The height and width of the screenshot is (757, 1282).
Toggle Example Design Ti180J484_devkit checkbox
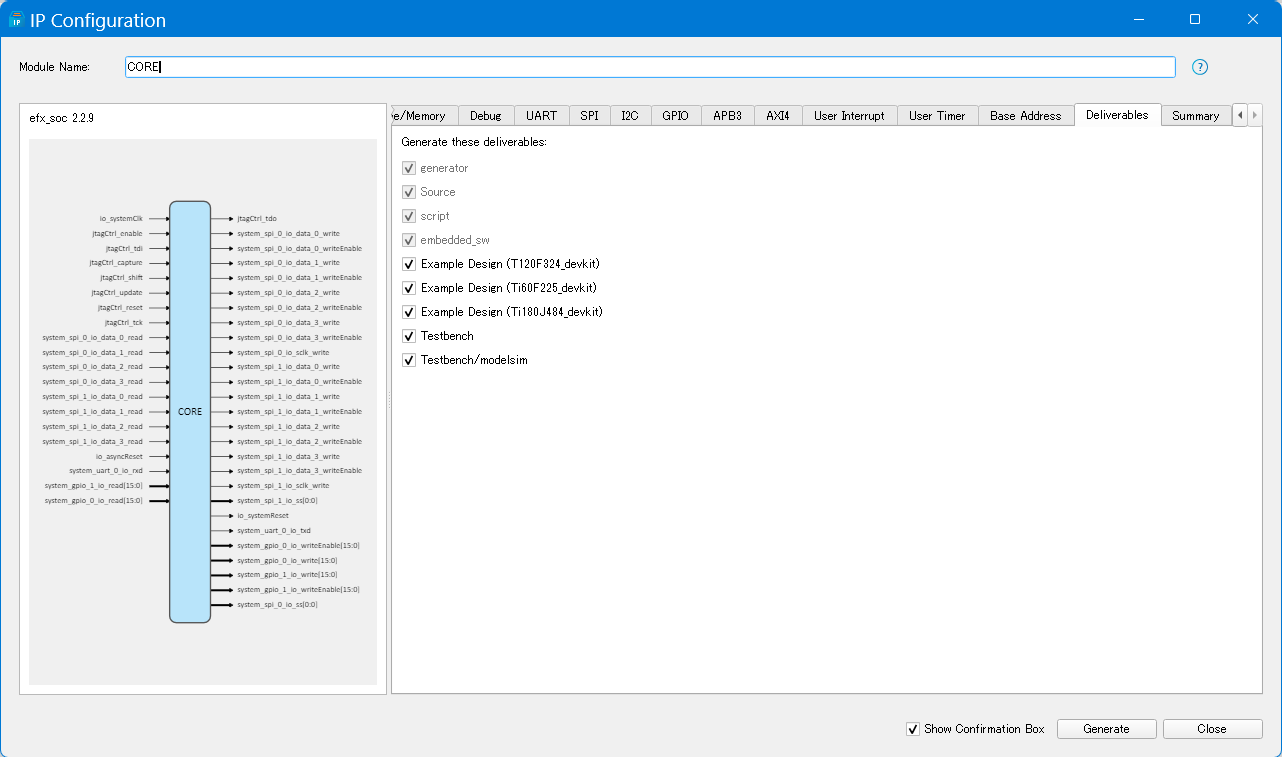tap(409, 312)
